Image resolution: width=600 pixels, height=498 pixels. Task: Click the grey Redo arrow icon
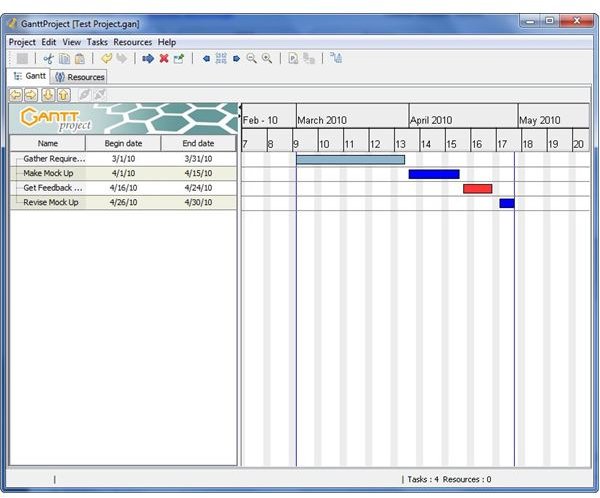[122, 59]
